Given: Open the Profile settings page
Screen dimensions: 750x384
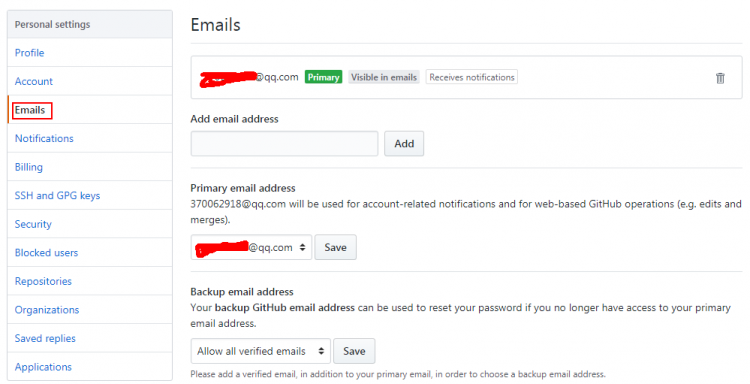Looking at the screenshot, I should [x=29, y=53].
